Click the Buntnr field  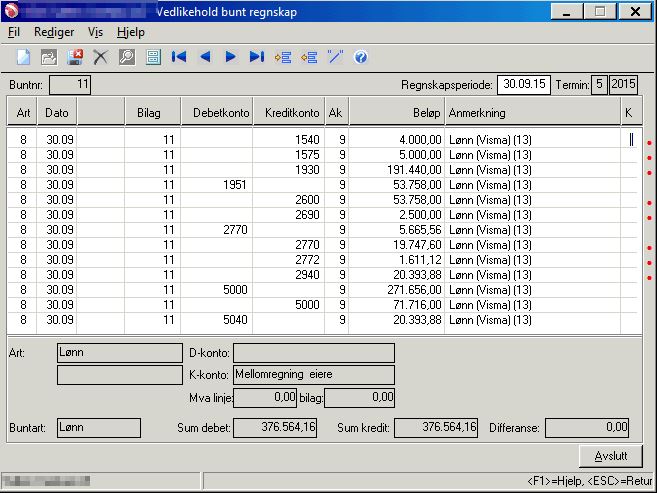70,85
